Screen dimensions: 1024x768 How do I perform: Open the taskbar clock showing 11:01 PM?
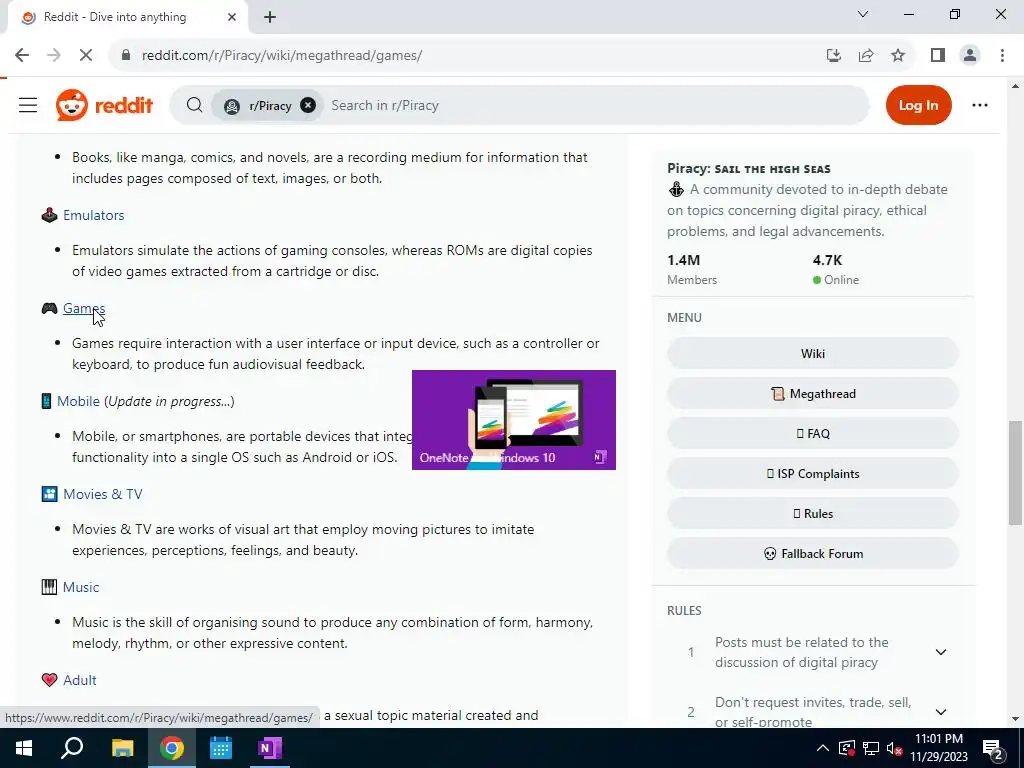point(939,748)
